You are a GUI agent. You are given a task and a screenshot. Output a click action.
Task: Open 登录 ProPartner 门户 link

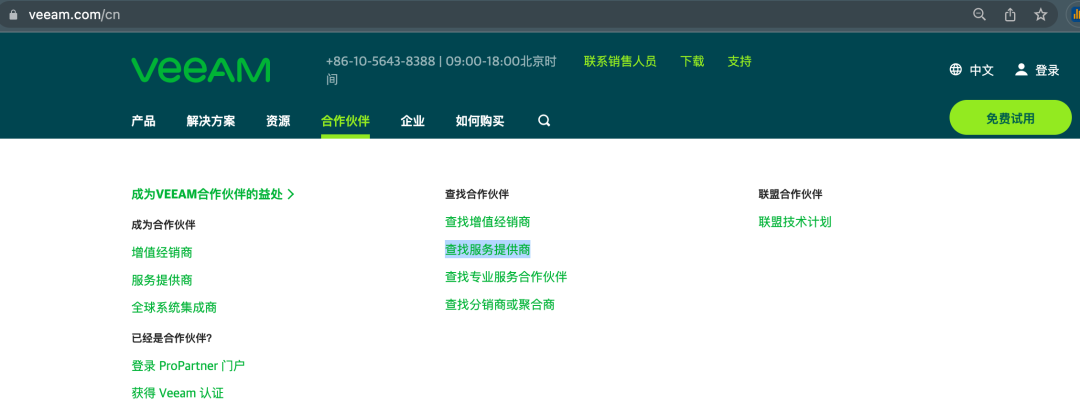coord(188,365)
